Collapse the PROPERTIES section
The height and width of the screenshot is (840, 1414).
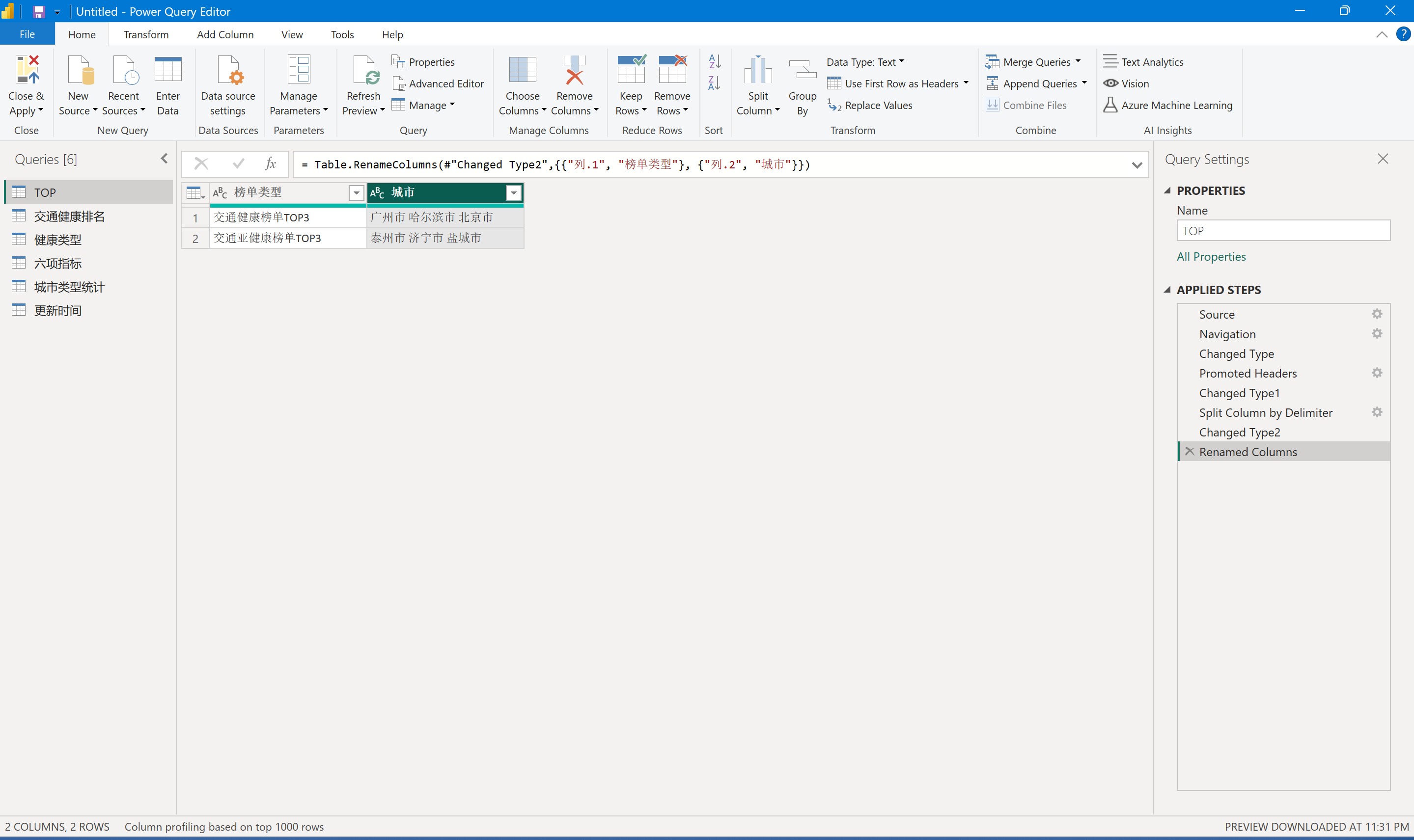(1167, 191)
